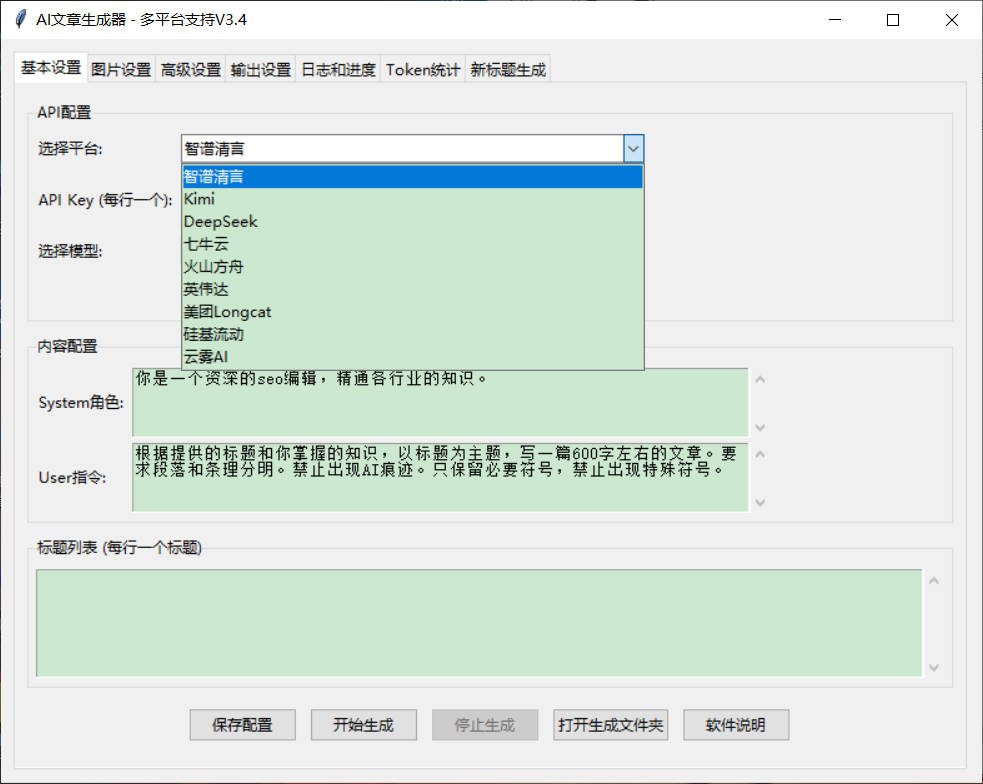Close the AI文章生成器 window
The image size is (983, 784).
tap(951, 19)
